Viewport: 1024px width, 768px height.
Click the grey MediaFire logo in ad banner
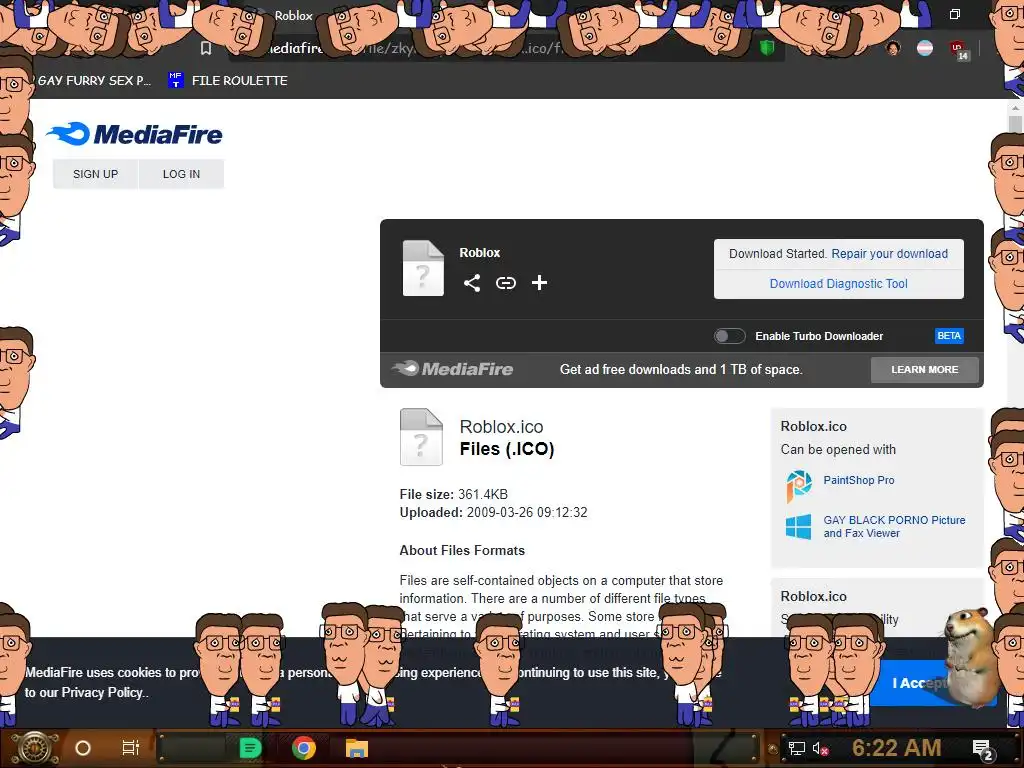click(x=452, y=369)
